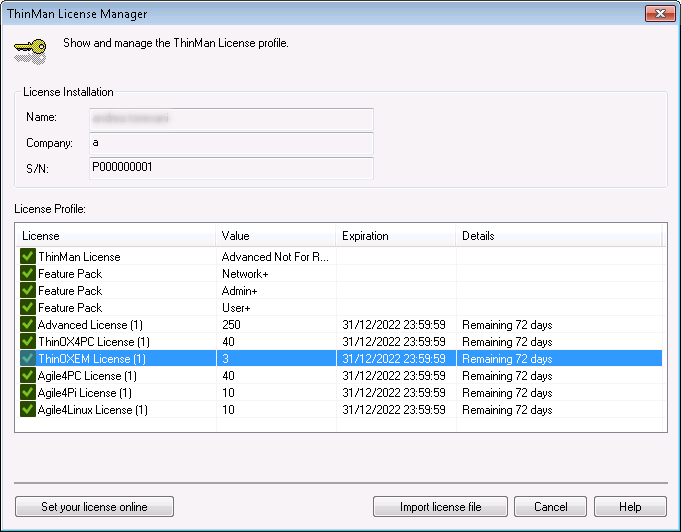
Task: Click the check icon beside Agile4Linux License (1)
Action: 28,409
